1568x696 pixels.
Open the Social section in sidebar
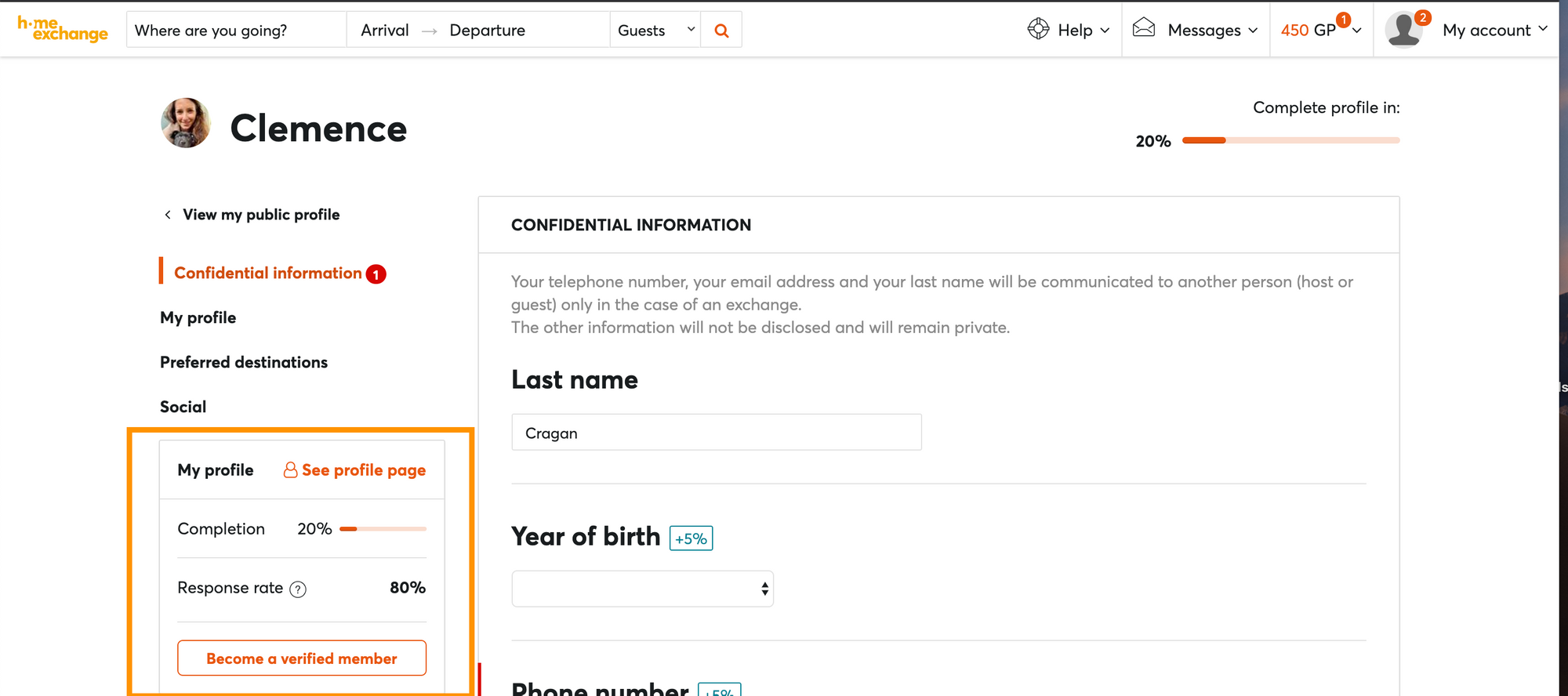click(183, 407)
